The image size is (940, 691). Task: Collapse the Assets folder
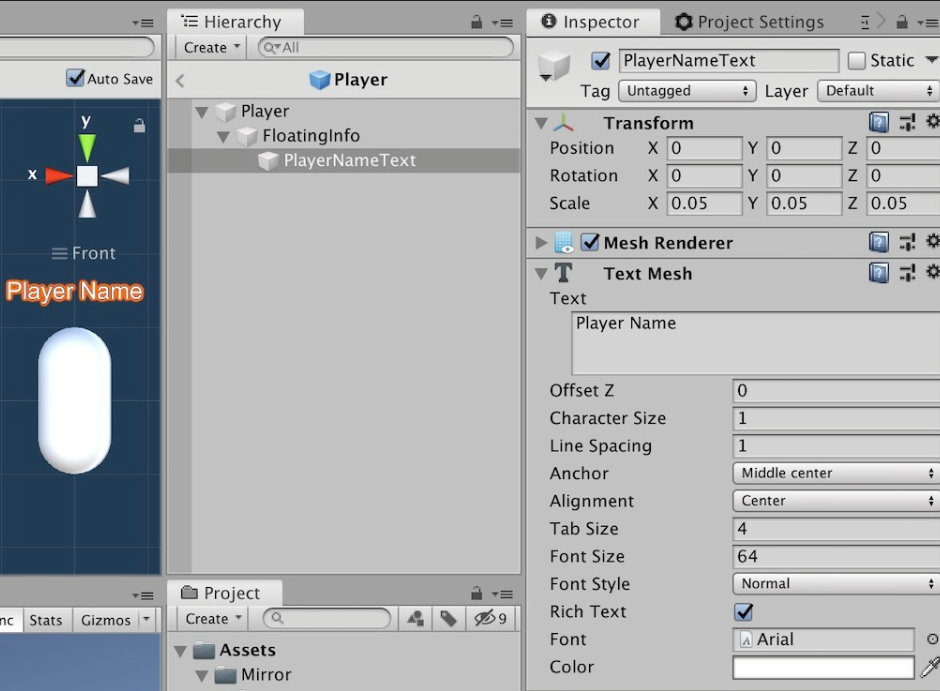click(180, 651)
